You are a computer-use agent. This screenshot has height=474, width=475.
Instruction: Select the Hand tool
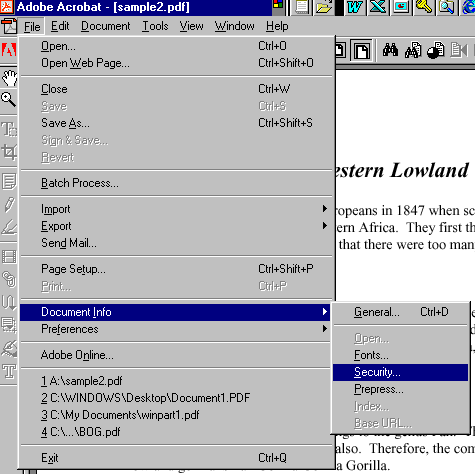point(9,78)
